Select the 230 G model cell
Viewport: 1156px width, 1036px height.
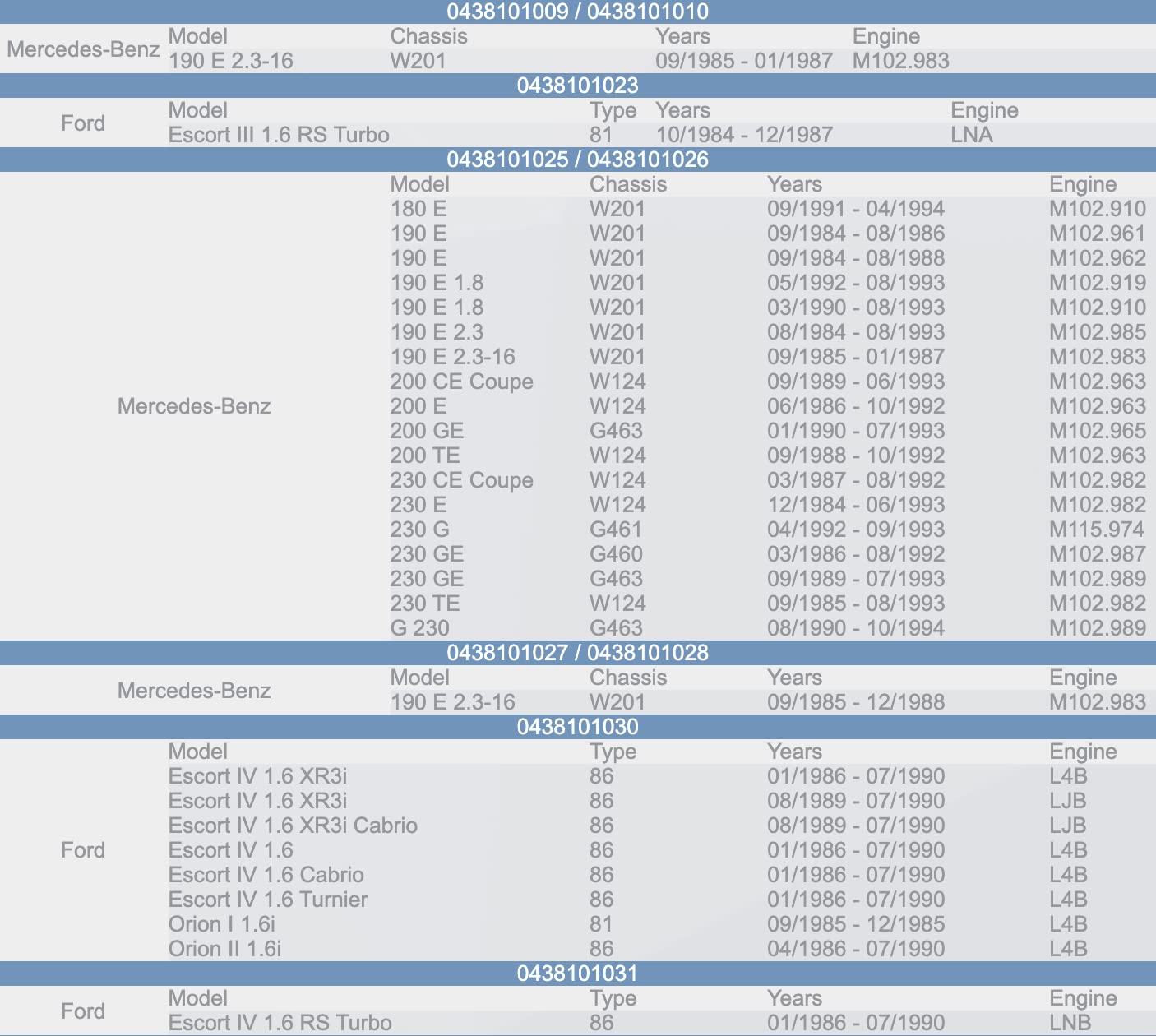[420, 530]
